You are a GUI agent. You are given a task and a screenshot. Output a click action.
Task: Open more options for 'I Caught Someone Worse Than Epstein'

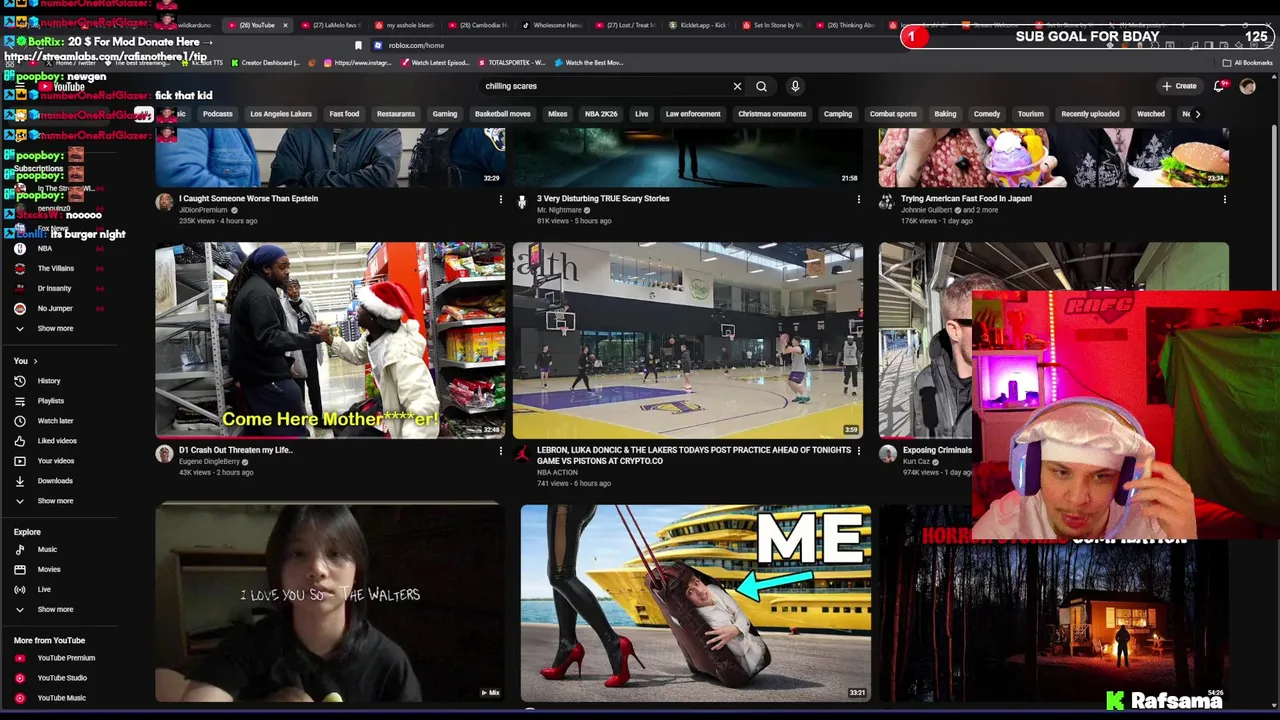point(500,199)
